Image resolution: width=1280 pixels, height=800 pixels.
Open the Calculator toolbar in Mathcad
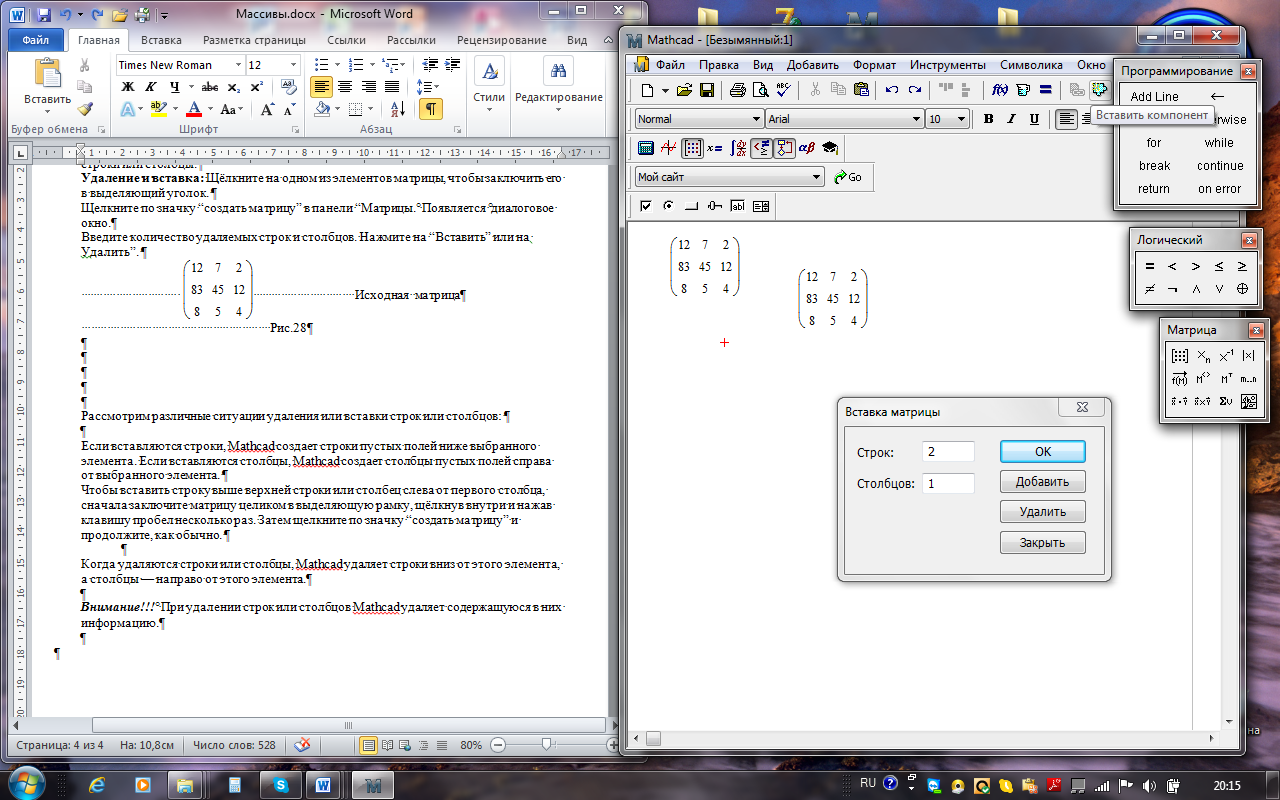tap(646, 148)
